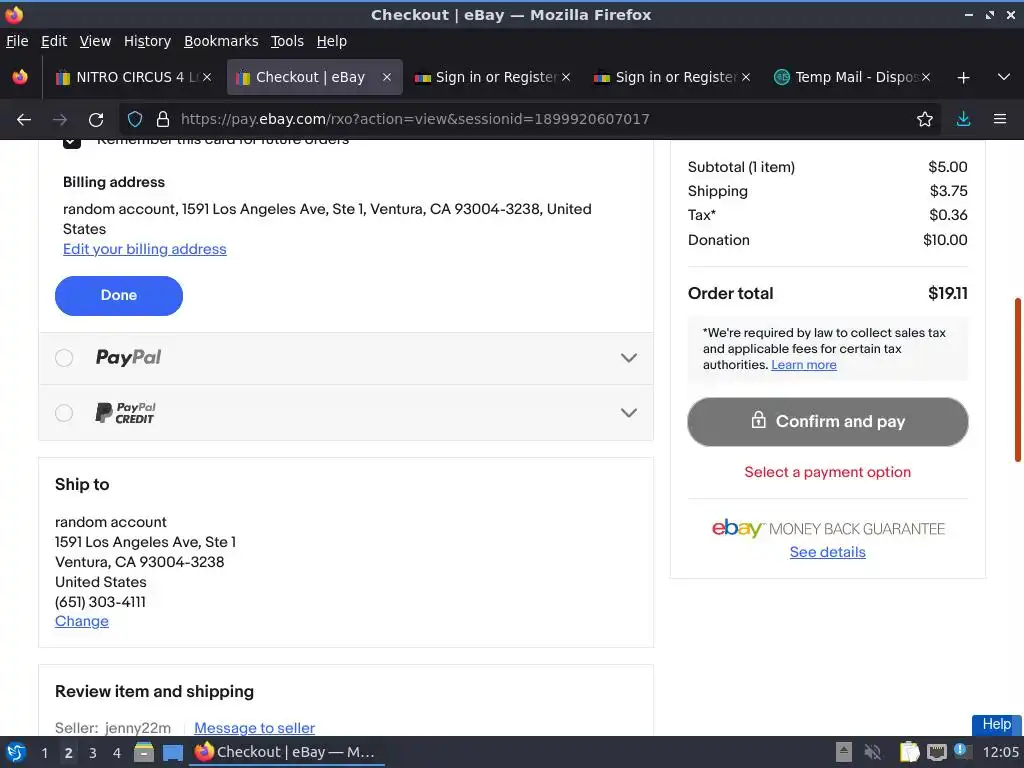Close the Checkout | eBay tab
Screen dimensions: 1024x768
point(387,77)
